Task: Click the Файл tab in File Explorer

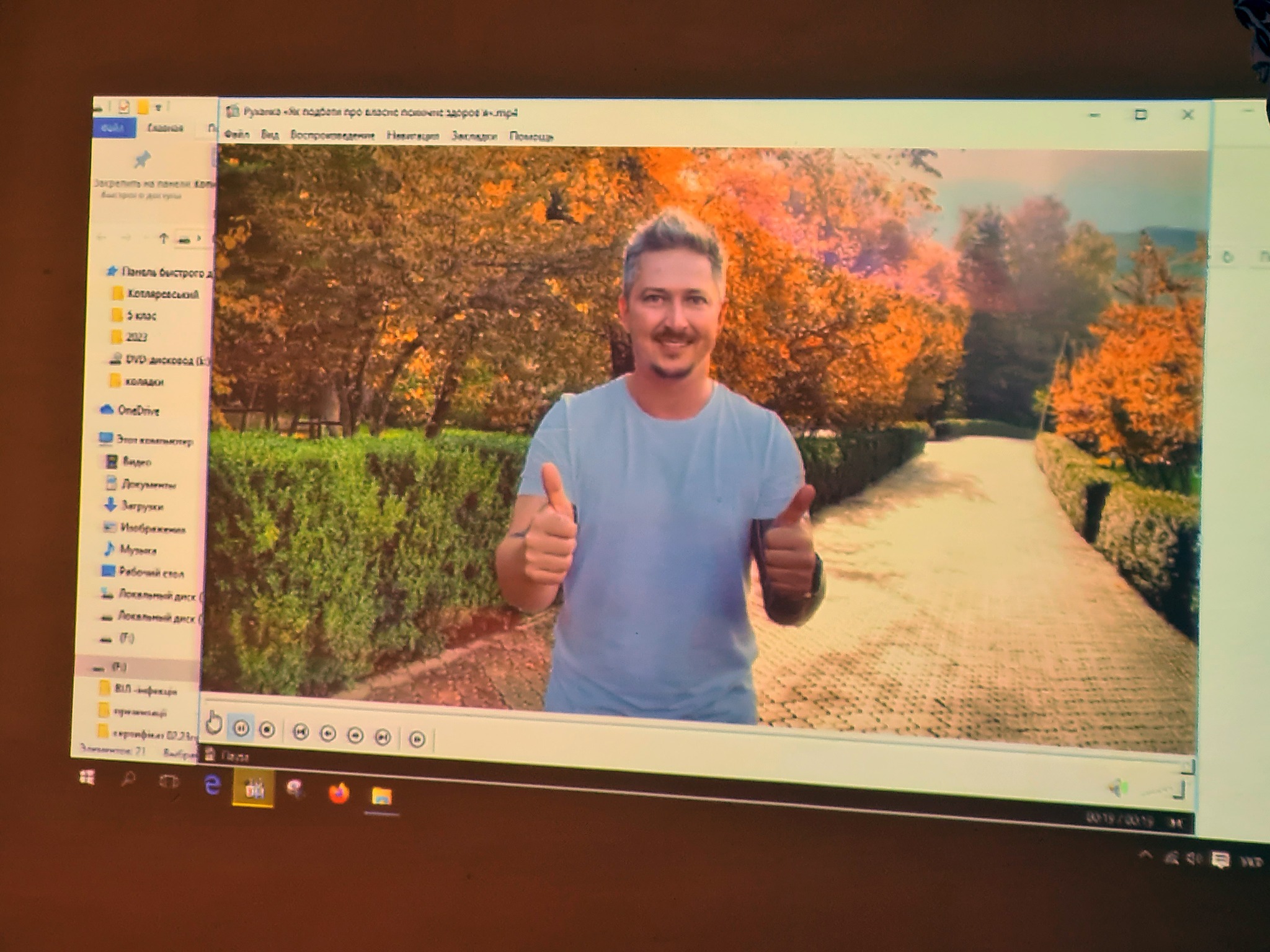Action: point(114,128)
